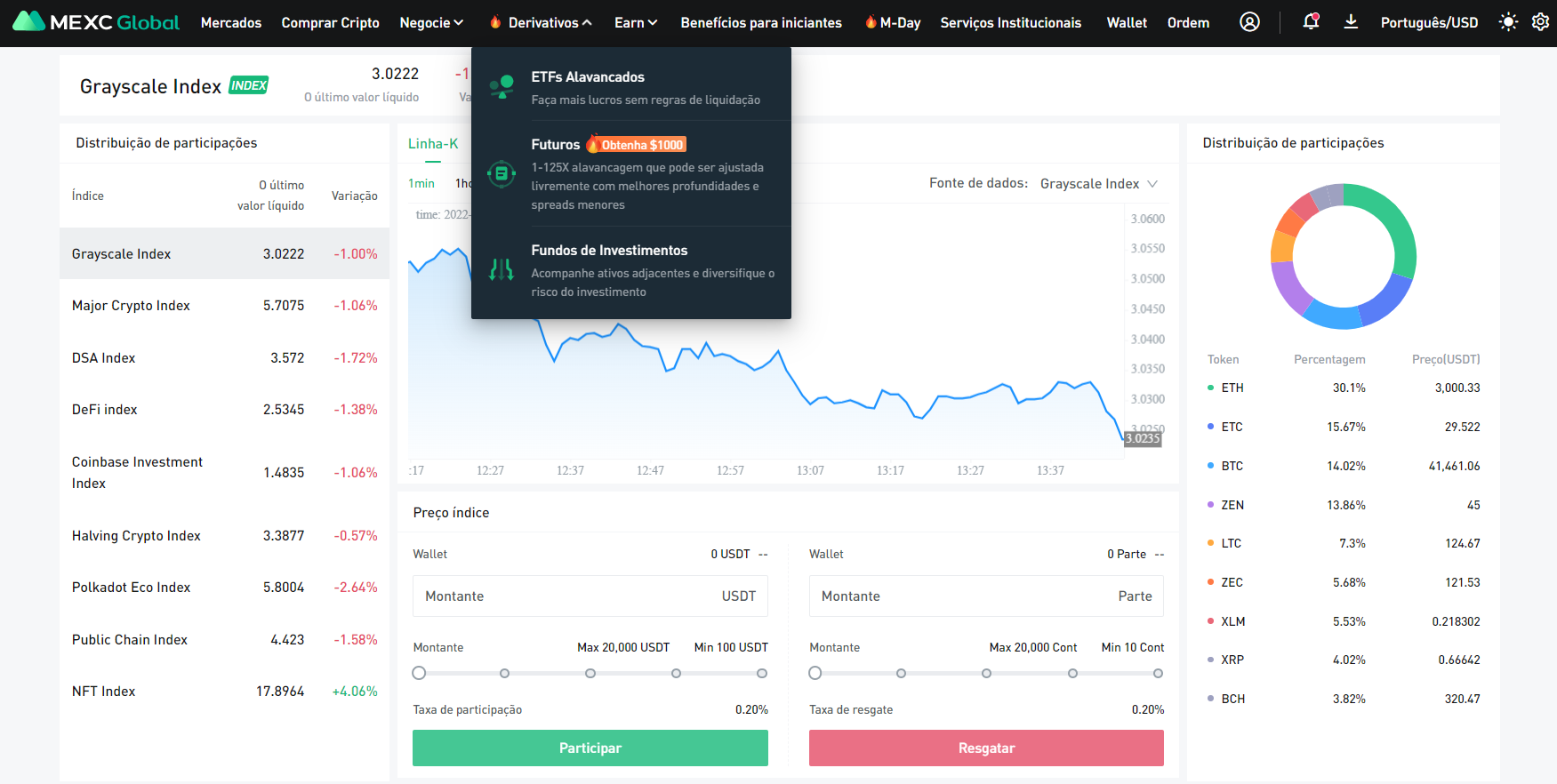Viewport: 1557px width, 784px height.
Task: Select the Public Chain Index row
Action: 224,639
